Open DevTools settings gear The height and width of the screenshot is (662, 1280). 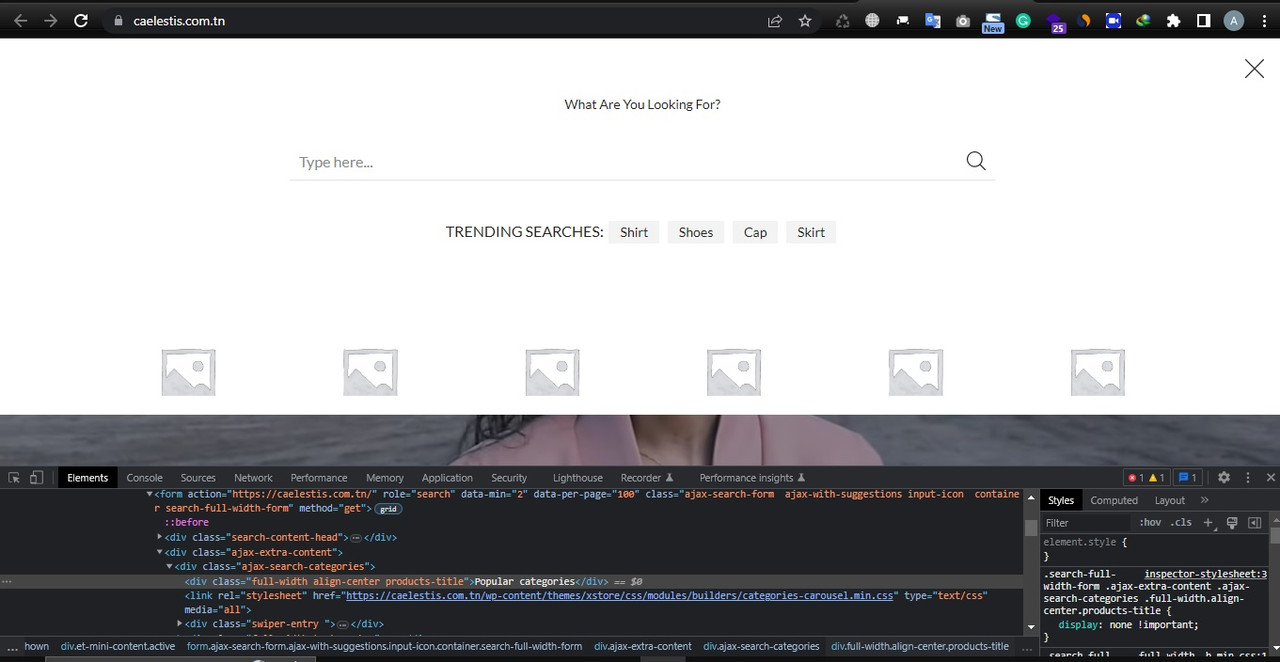click(x=1223, y=478)
